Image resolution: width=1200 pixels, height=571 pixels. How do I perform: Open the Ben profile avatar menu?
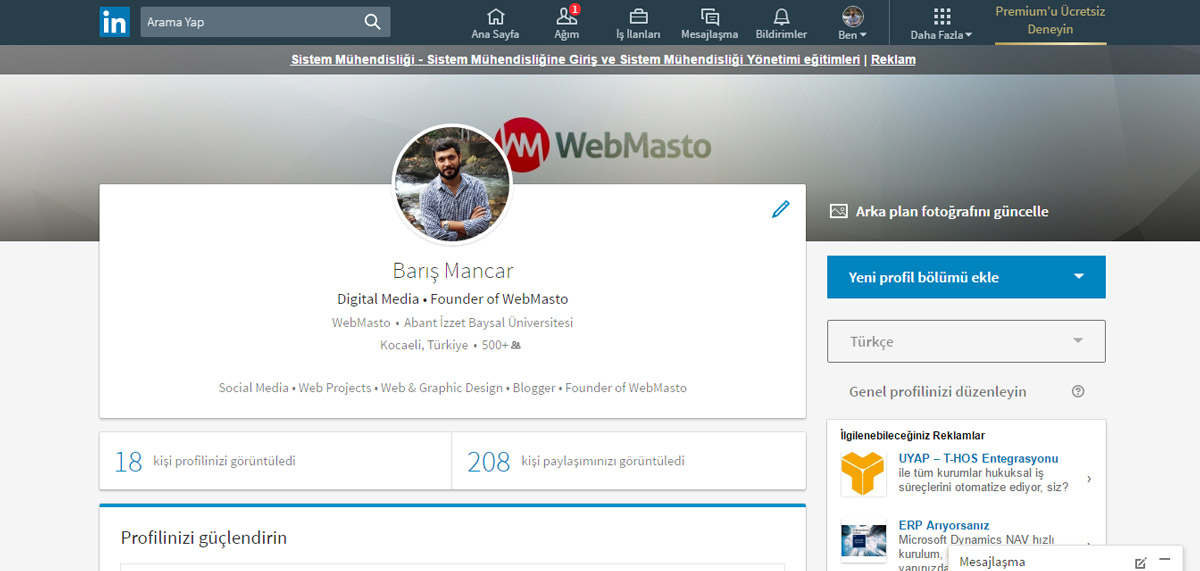click(853, 22)
